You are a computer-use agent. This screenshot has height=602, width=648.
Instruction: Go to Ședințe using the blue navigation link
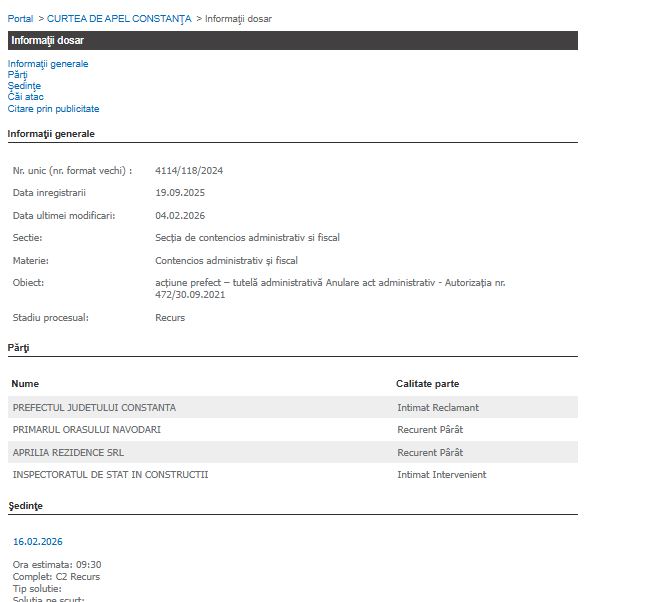pyautogui.click(x=24, y=86)
